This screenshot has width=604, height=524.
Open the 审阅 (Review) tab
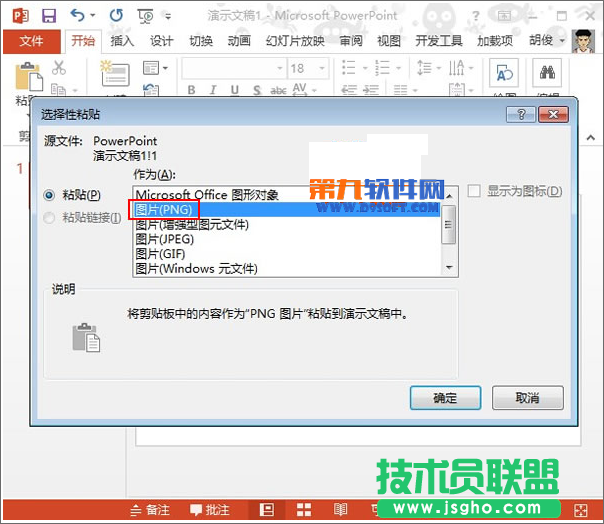[x=351, y=40]
